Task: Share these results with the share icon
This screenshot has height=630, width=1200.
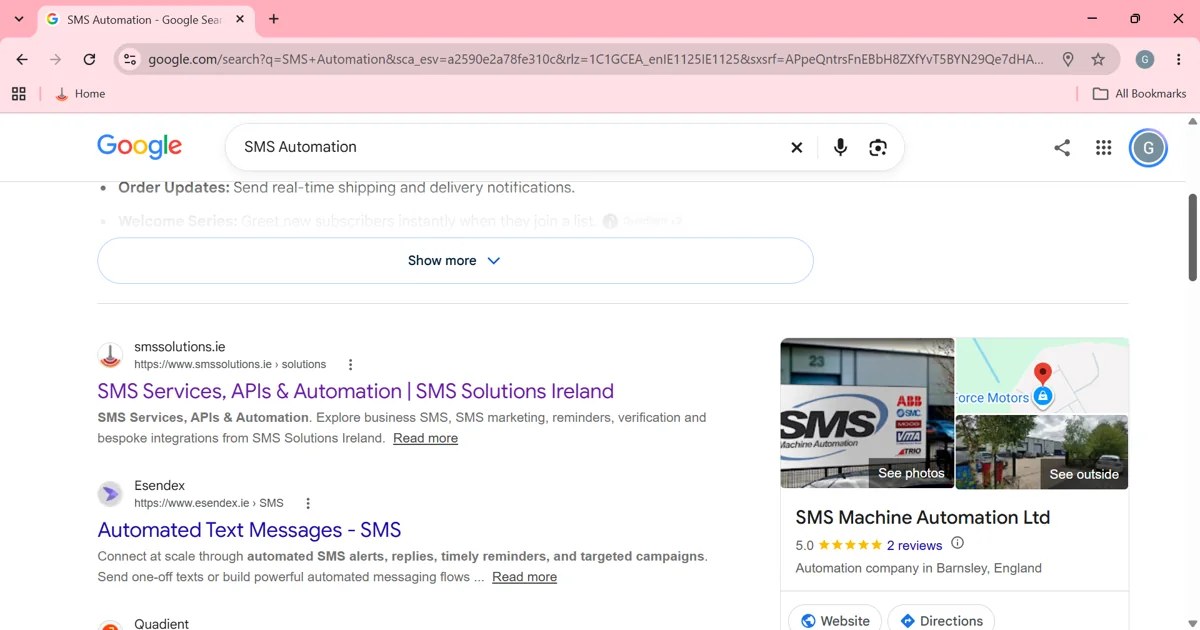Action: (1062, 148)
